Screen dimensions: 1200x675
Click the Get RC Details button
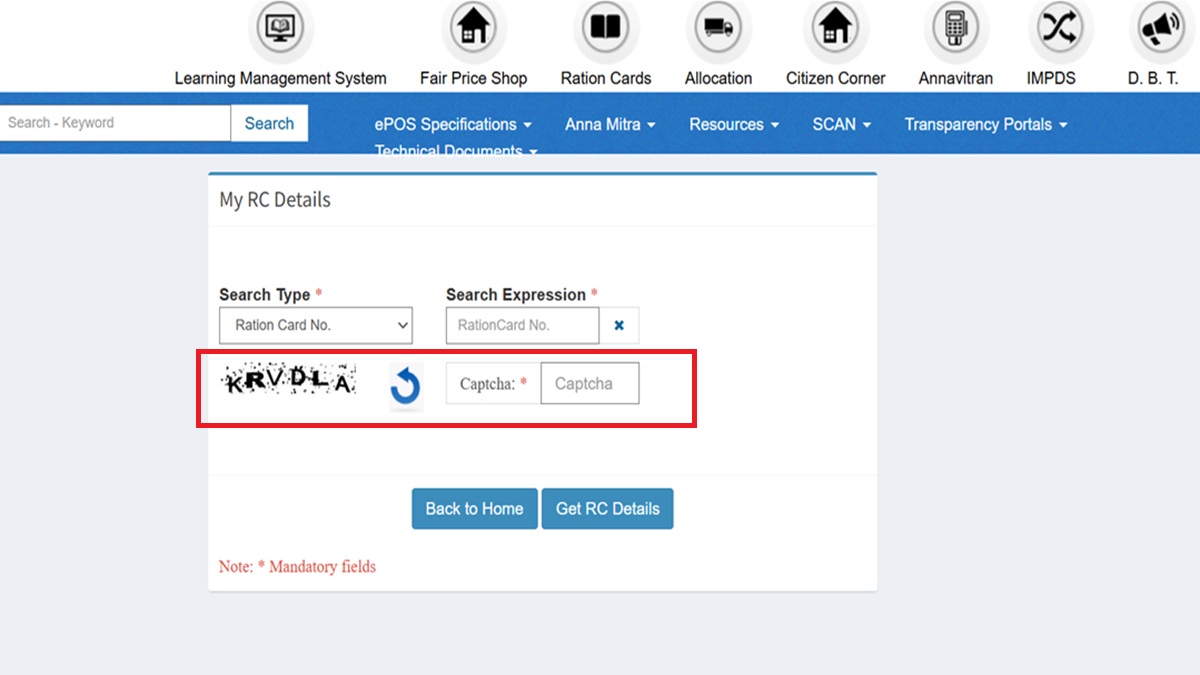point(607,509)
